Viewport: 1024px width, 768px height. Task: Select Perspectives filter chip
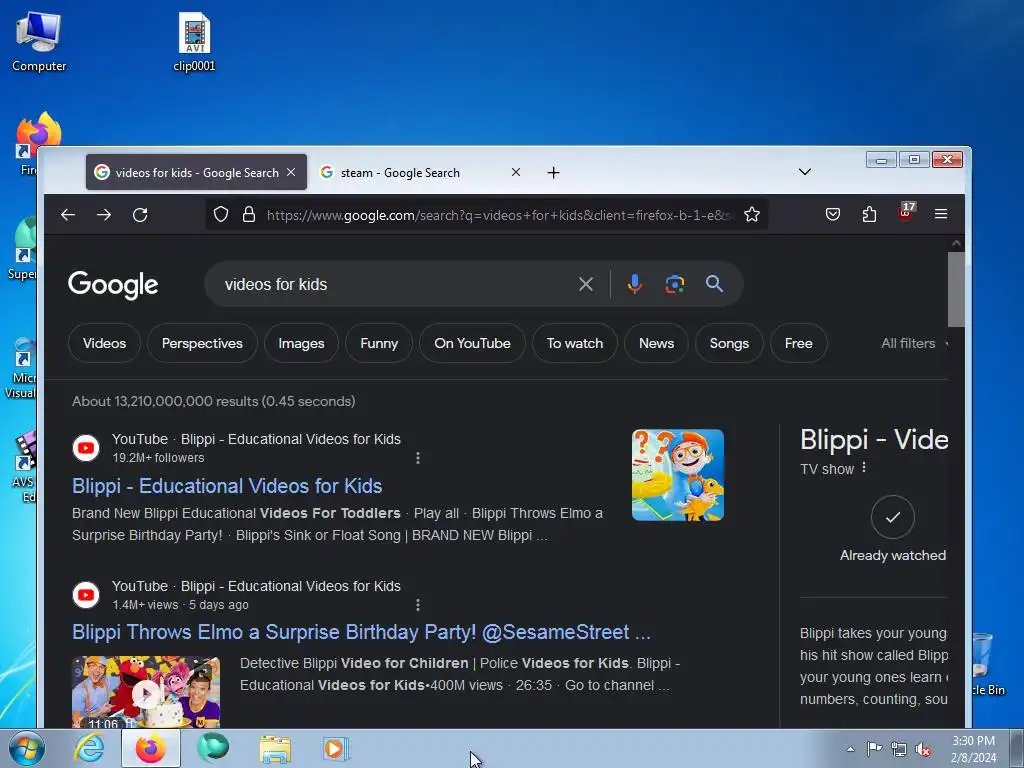click(x=202, y=343)
